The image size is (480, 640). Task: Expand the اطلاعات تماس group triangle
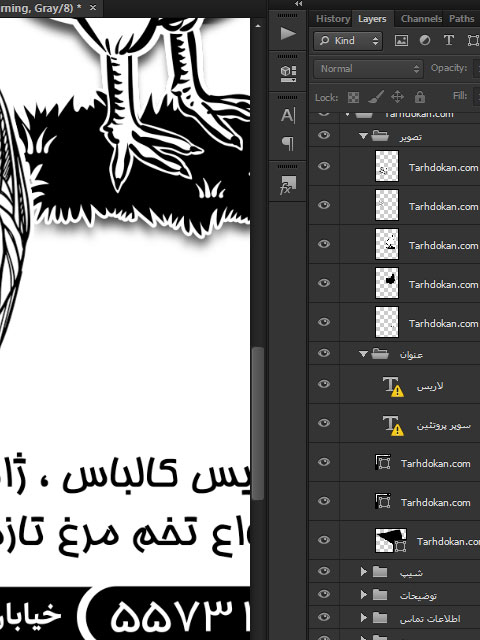(363, 618)
